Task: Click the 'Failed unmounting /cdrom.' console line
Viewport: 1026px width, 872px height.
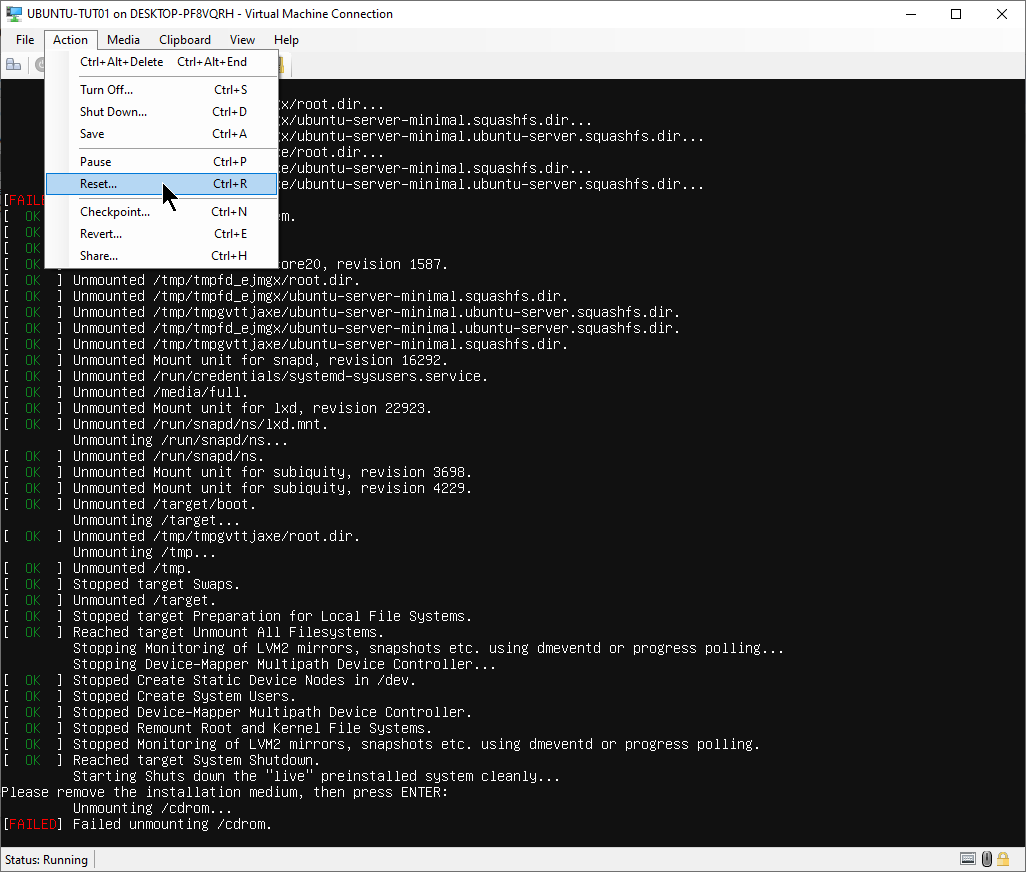Action: 172,824
